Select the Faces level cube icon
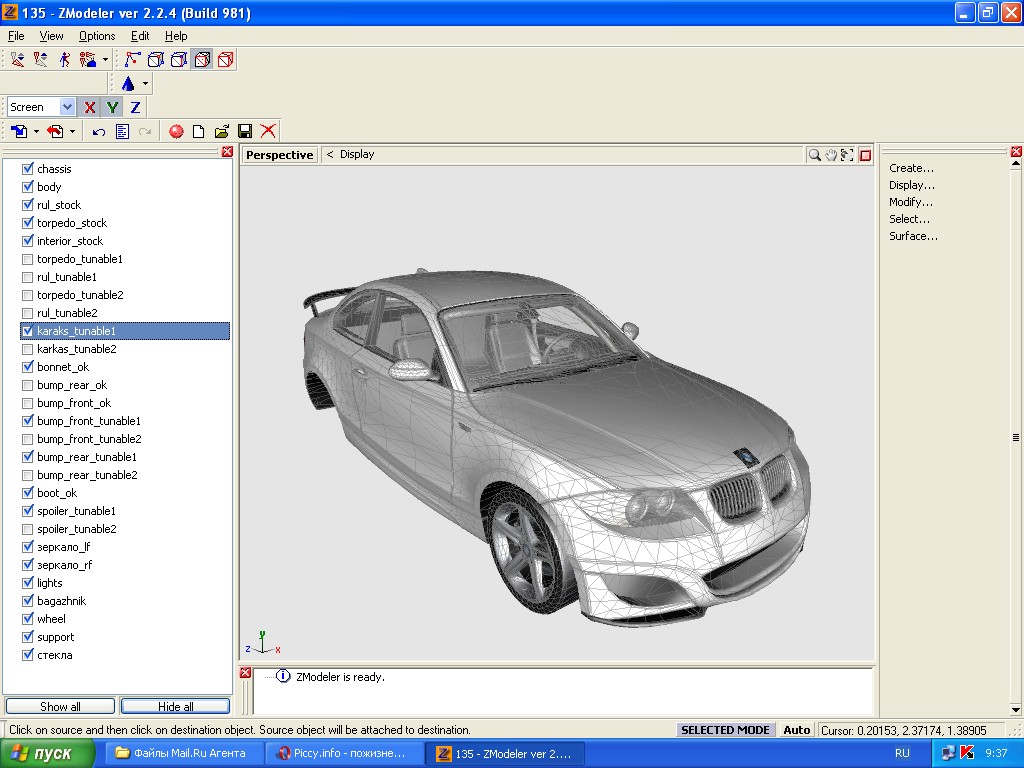The height and width of the screenshot is (768, 1024). [x=179, y=59]
